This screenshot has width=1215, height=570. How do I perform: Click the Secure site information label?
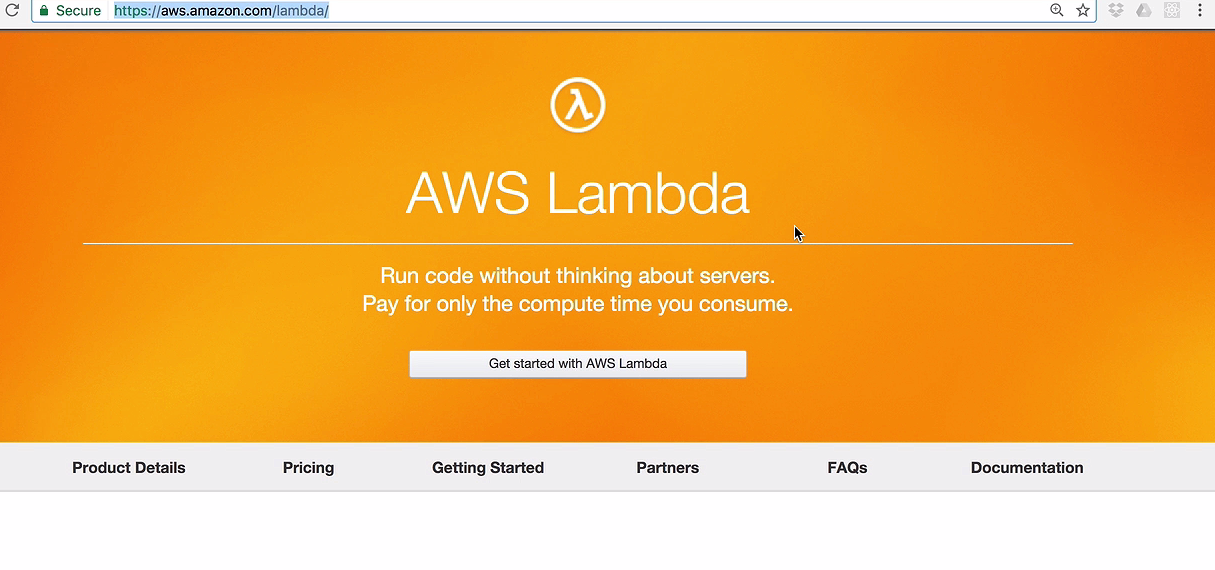[x=78, y=10]
